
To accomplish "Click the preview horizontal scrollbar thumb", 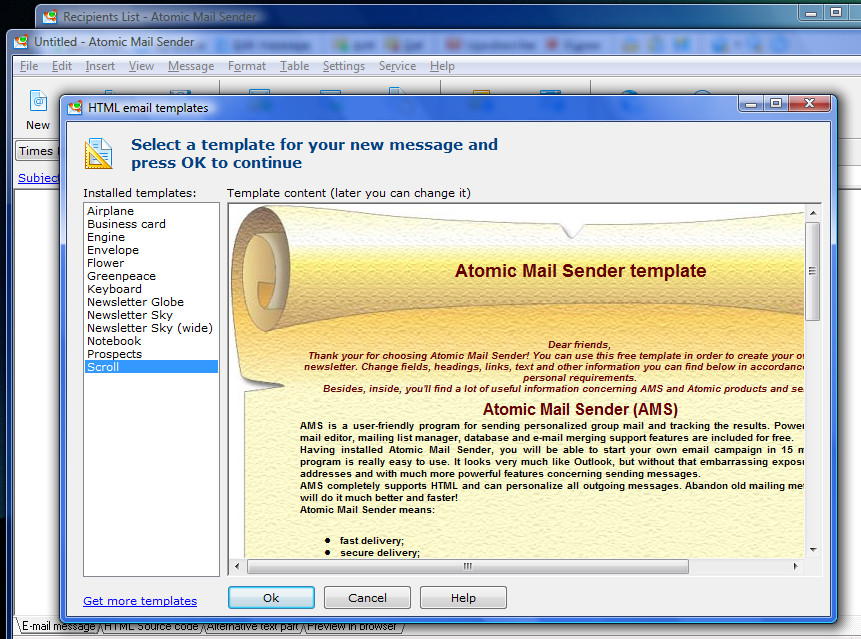I will click(468, 566).
